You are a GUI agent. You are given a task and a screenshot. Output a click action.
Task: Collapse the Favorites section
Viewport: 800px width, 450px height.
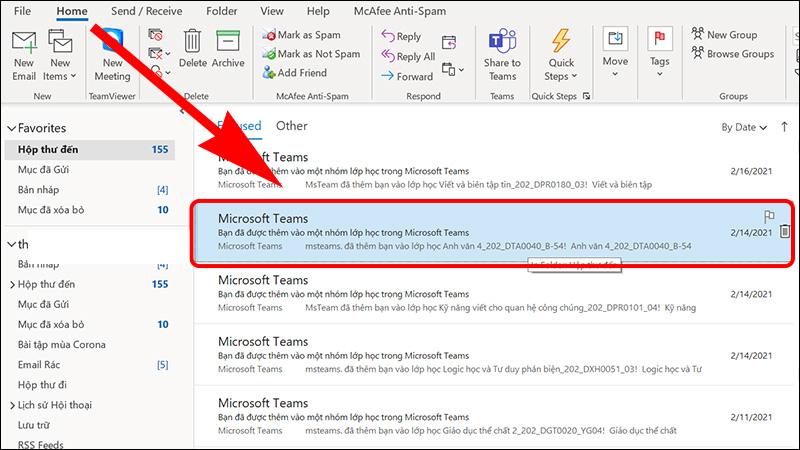pyautogui.click(x=11, y=129)
